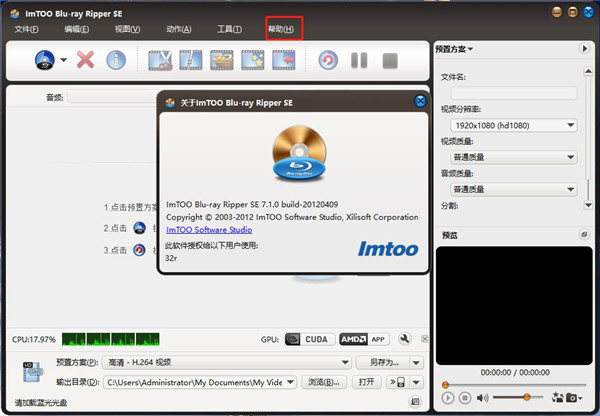Start ripping with the convert button

click(x=328, y=60)
